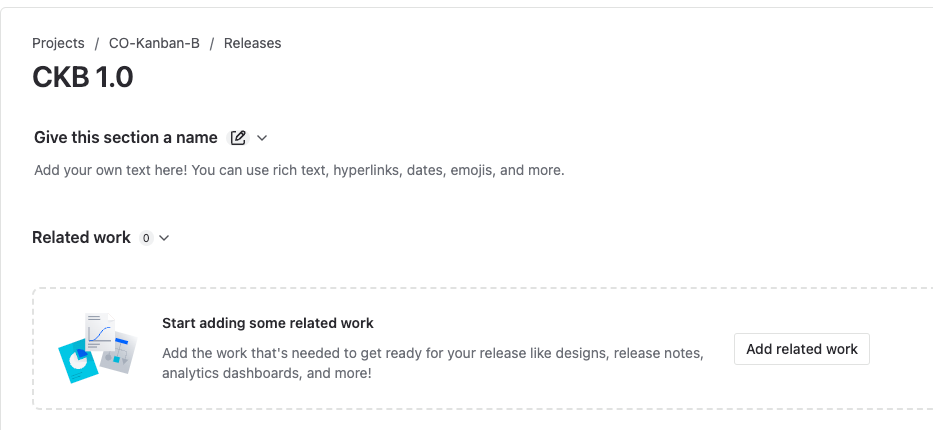This screenshot has height=430, width=933.
Task: Click the Related work count badge
Action: coord(146,238)
